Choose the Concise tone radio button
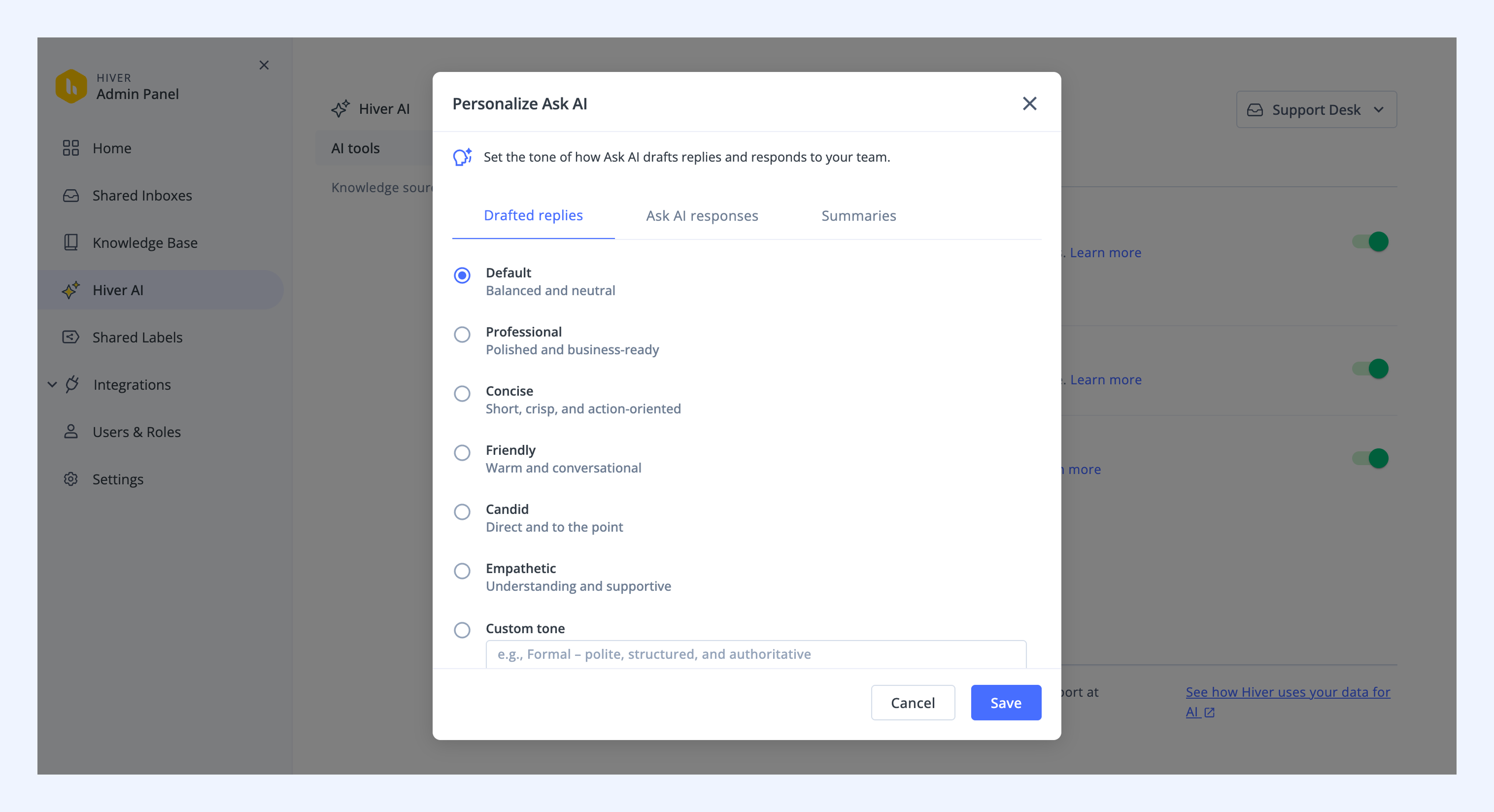Screen dimensions: 1494x812 (462, 393)
